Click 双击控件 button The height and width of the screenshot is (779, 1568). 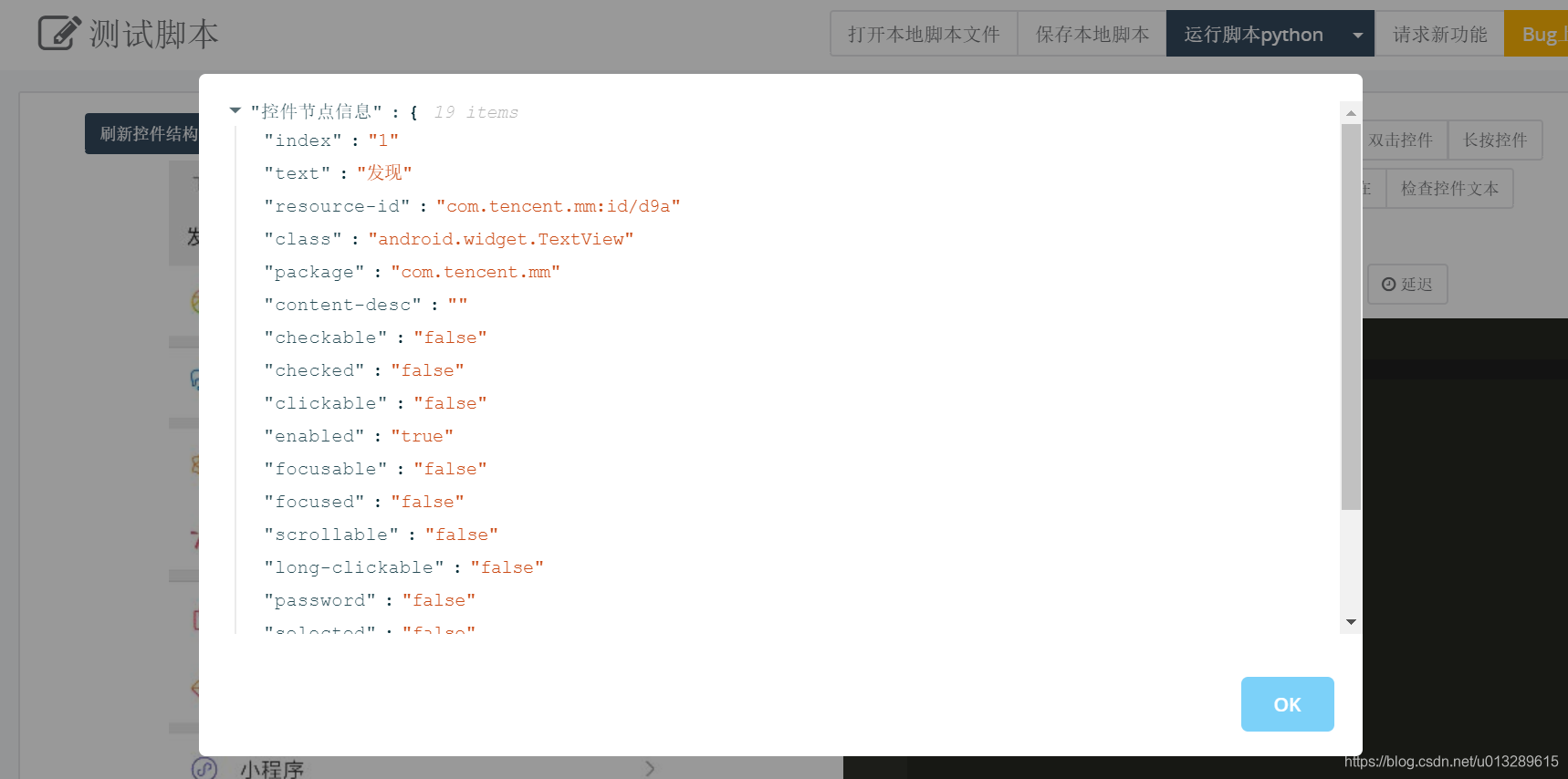point(1404,140)
